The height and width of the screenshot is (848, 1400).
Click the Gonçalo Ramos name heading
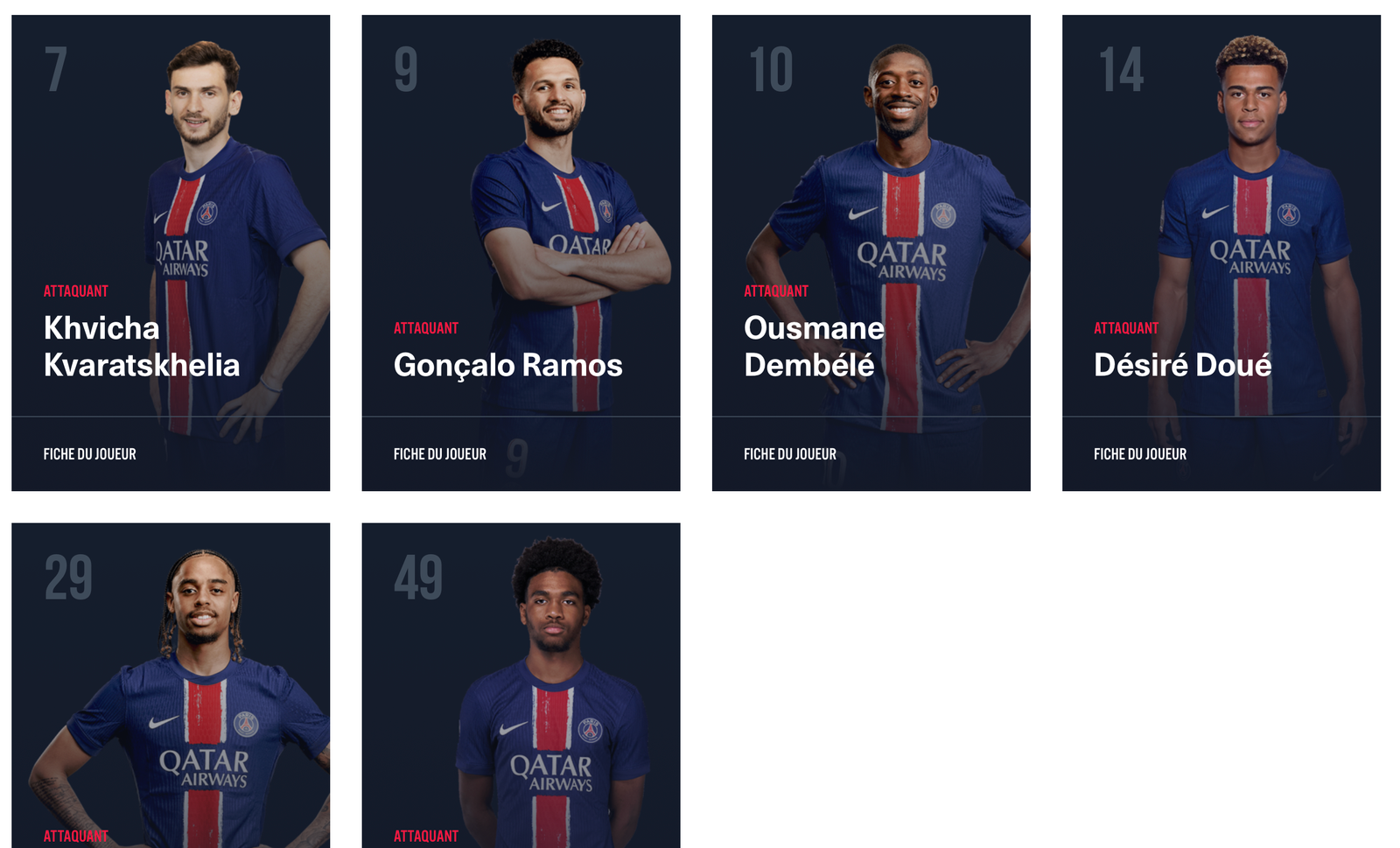coord(508,365)
